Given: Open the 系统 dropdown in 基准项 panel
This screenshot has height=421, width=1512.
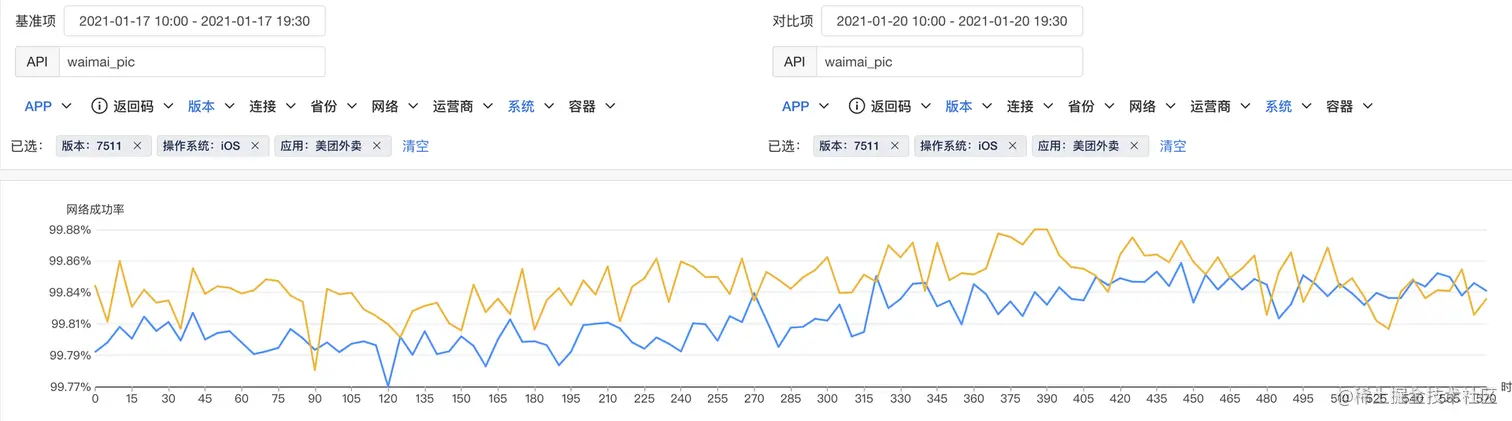Looking at the screenshot, I should coord(531,106).
